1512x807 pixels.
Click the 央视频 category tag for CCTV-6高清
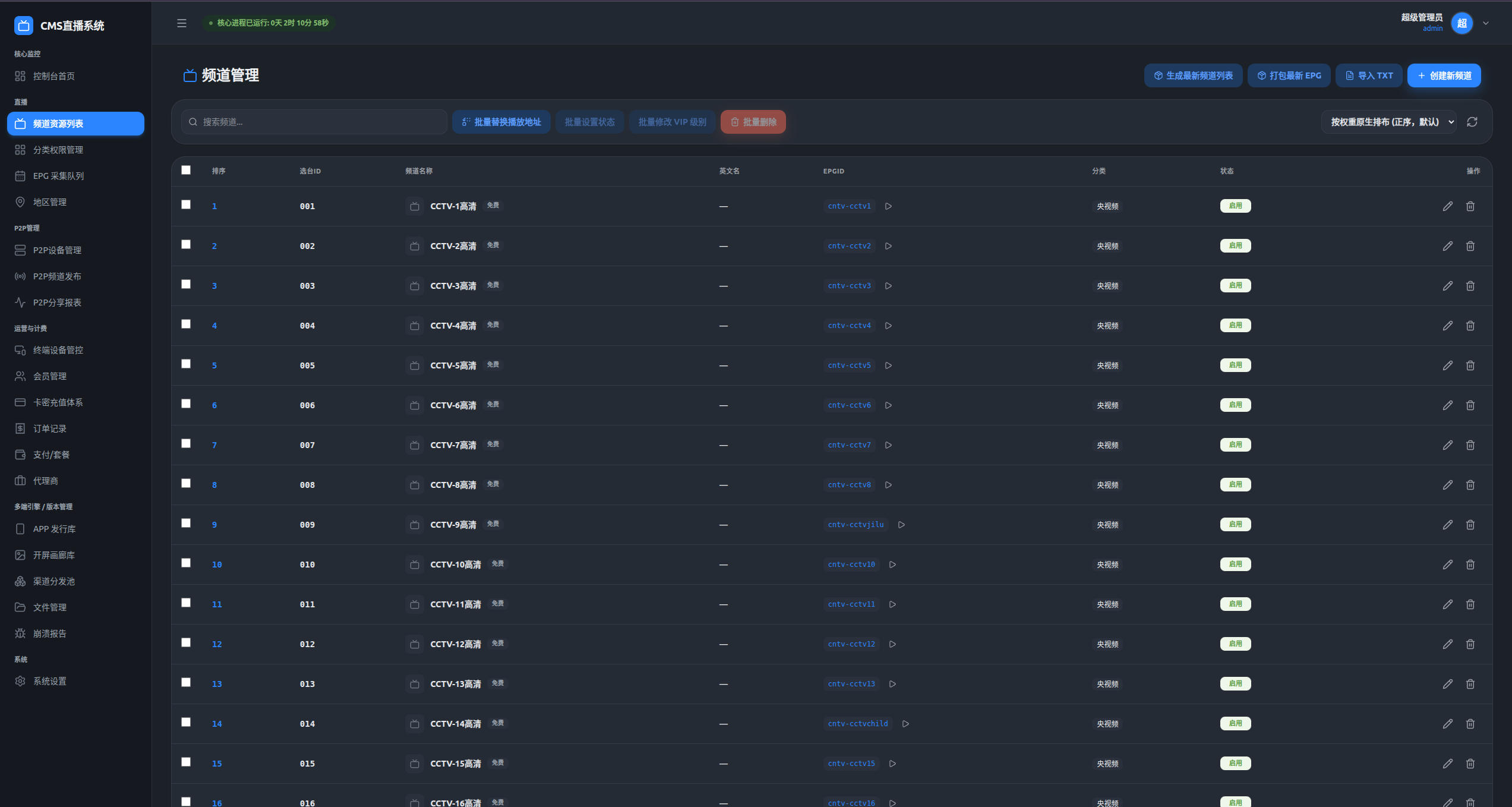coord(1107,405)
